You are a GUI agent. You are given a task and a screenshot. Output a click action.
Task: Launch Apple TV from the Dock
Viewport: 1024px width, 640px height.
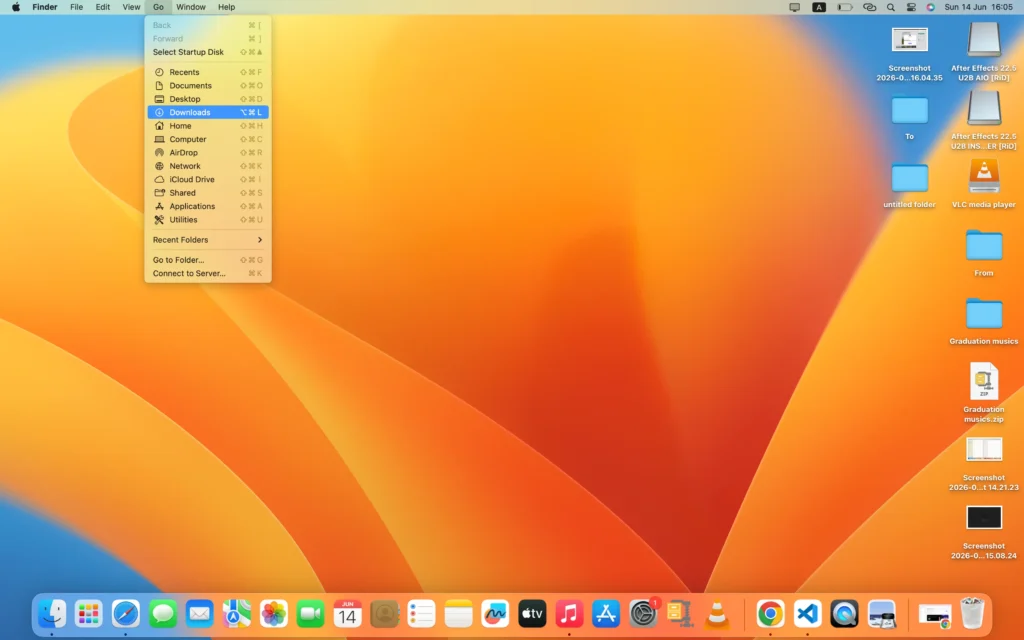(x=532, y=614)
